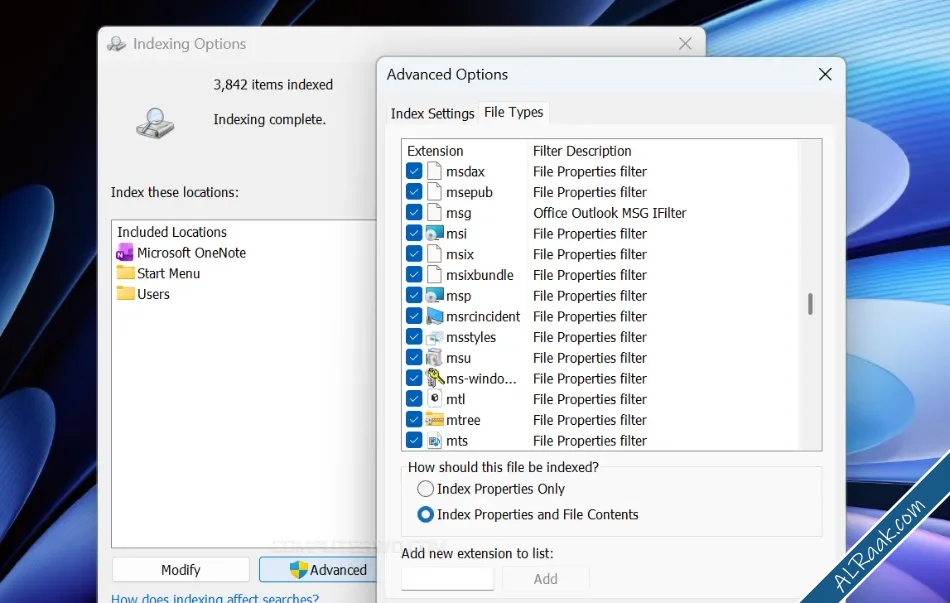Click the msepub file icon

click(x=434, y=192)
